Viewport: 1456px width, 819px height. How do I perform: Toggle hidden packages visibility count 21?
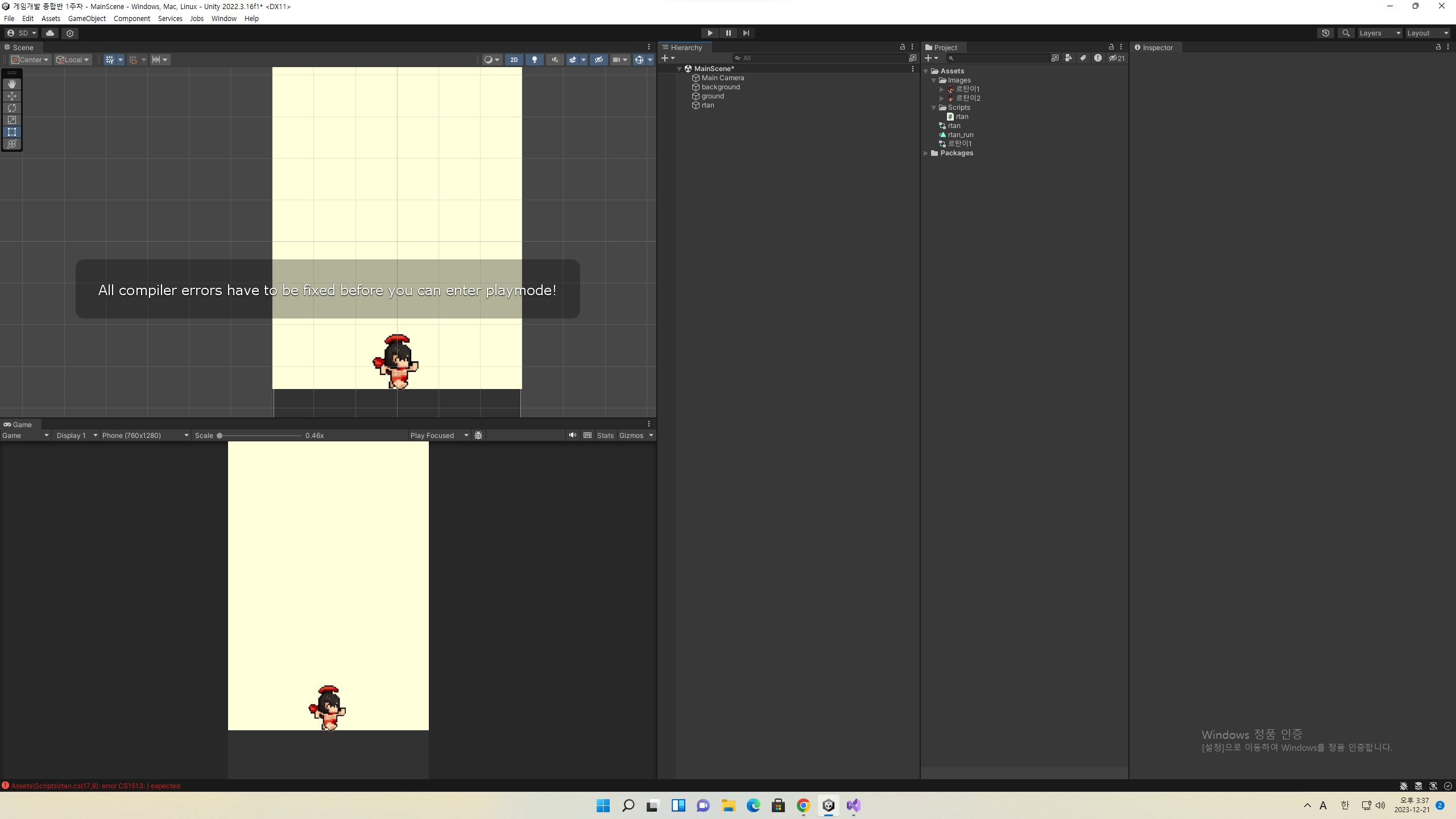coord(1116,58)
